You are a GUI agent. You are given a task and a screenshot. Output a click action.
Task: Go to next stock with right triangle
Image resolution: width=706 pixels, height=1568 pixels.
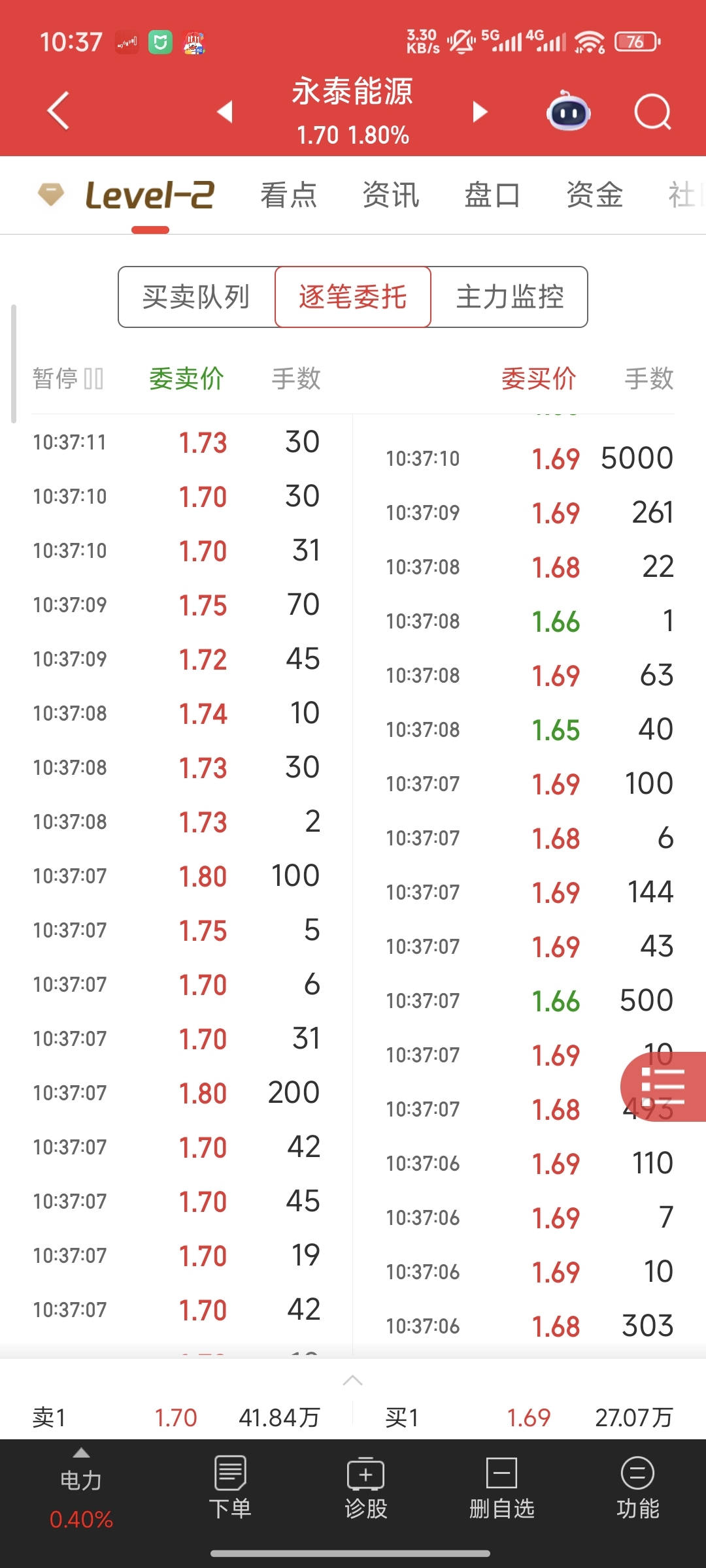tap(480, 112)
